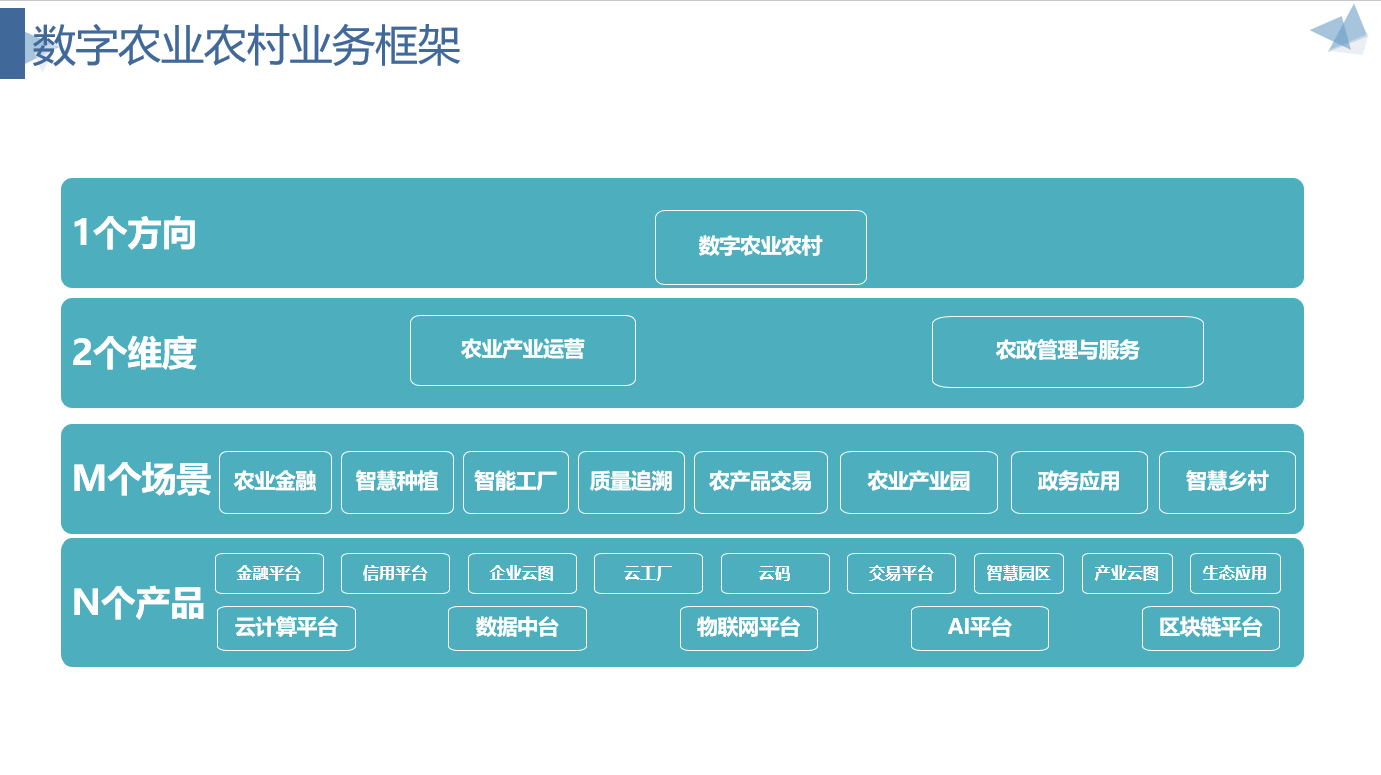1381x775 pixels.
Task: Click the 农业产业运营 box
Action: [522, 350]
